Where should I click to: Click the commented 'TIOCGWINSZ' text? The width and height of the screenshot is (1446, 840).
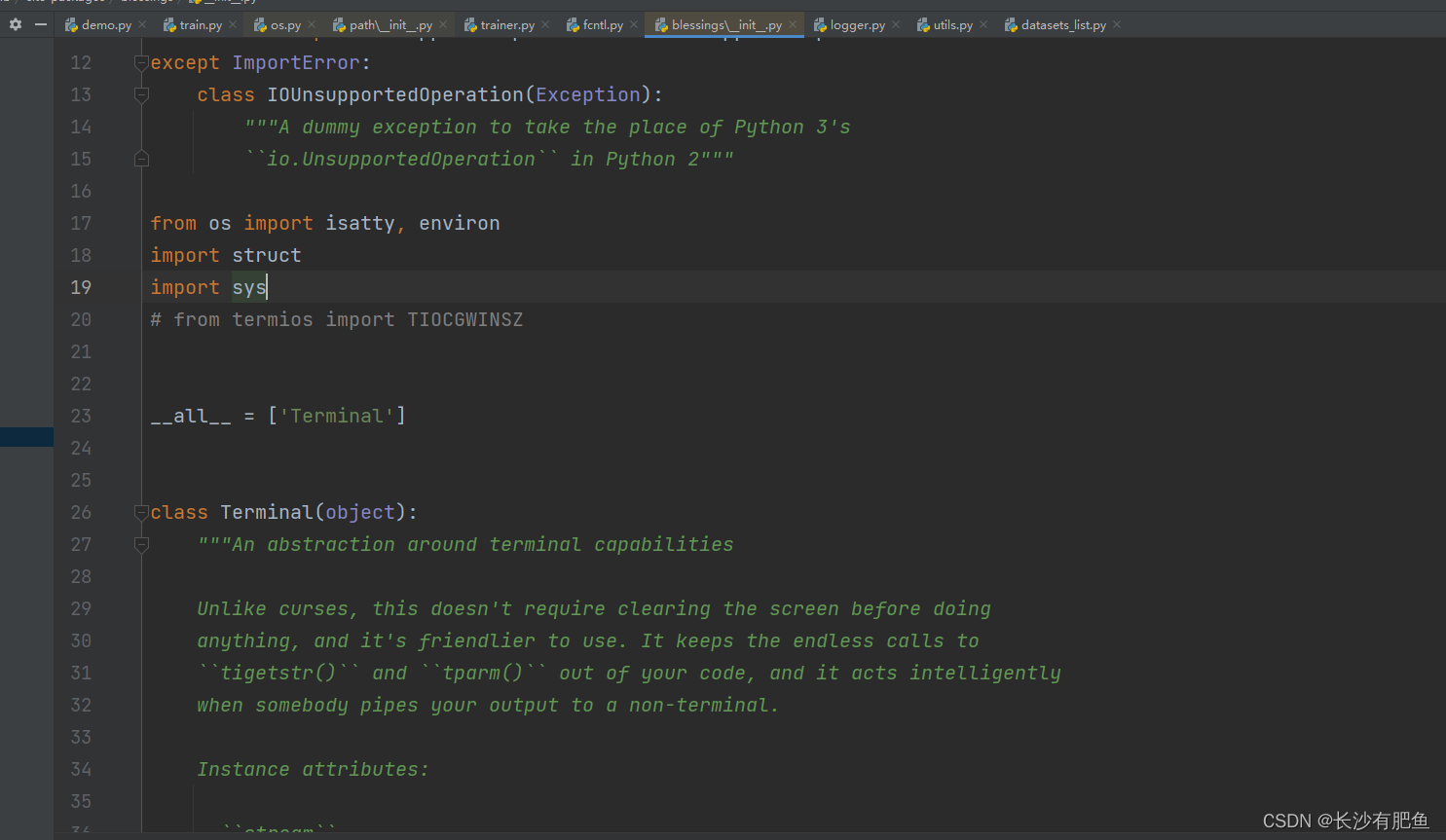(x=465, y=319)
